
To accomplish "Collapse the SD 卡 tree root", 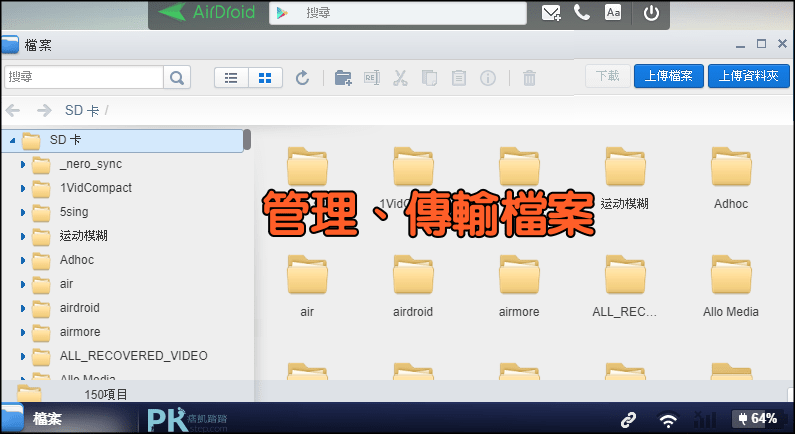I will 13,140.
